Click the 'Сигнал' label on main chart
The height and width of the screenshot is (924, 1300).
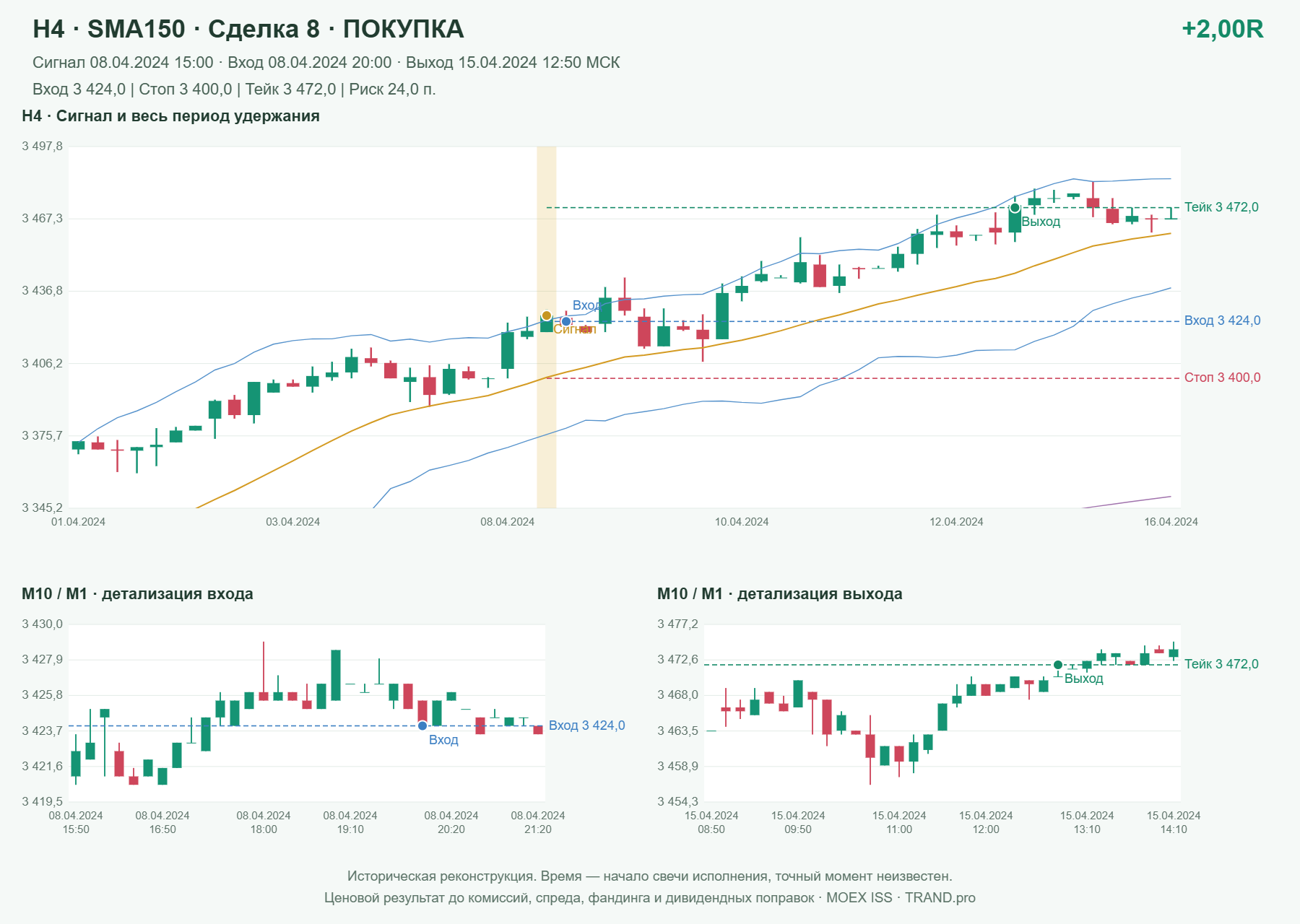(575, 329)
